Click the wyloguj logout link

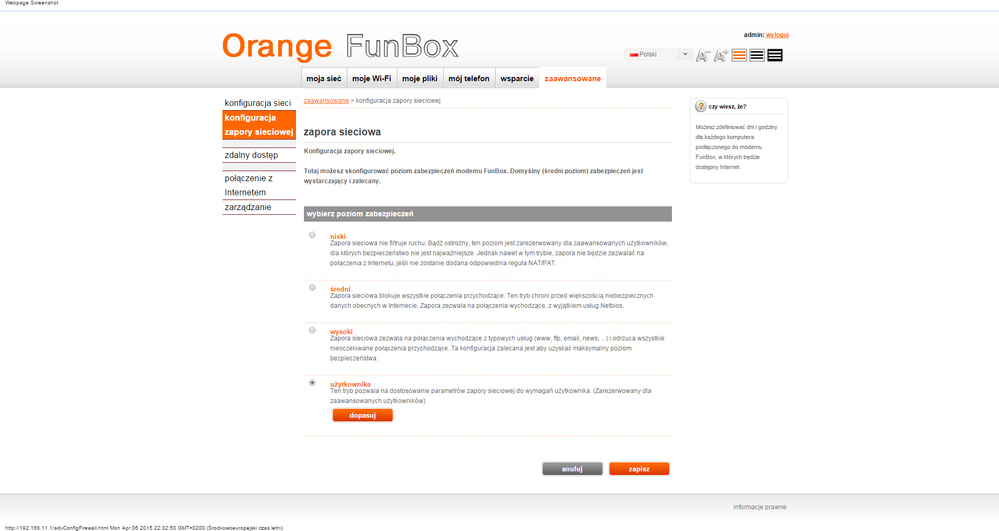777,35
